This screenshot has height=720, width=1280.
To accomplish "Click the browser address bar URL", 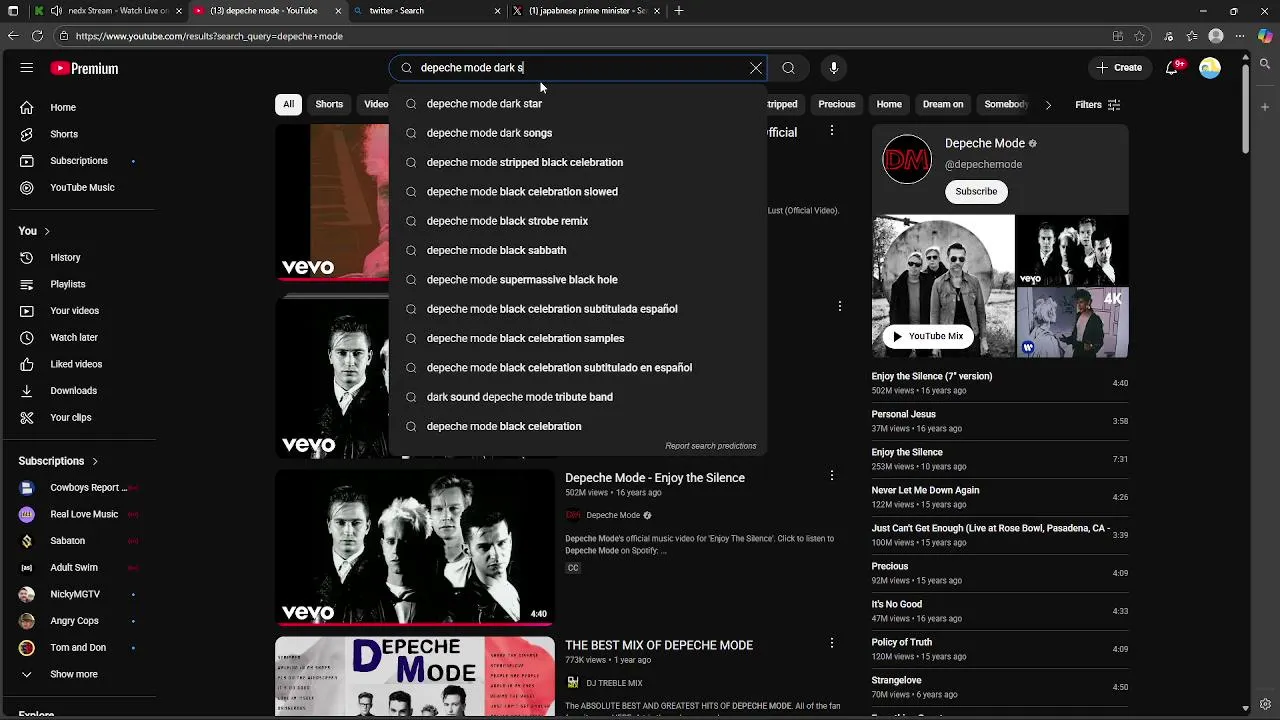I will pyautogui.click(x=209, y=36).
